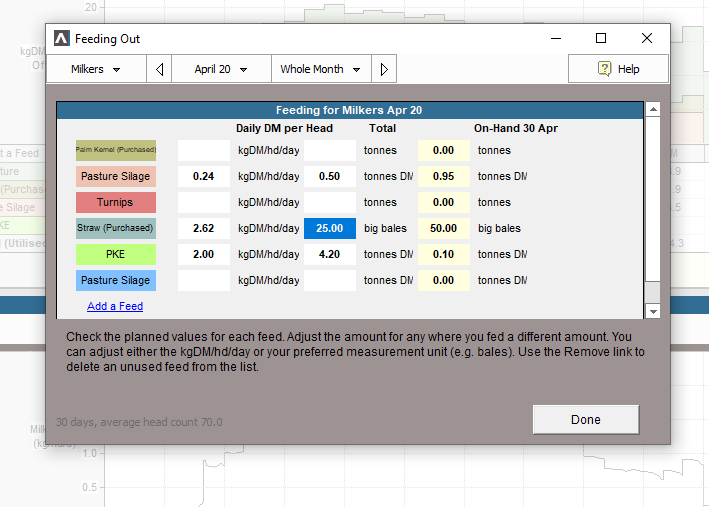
Task: Go to next month with right arrow
Action: coord(384,69)
